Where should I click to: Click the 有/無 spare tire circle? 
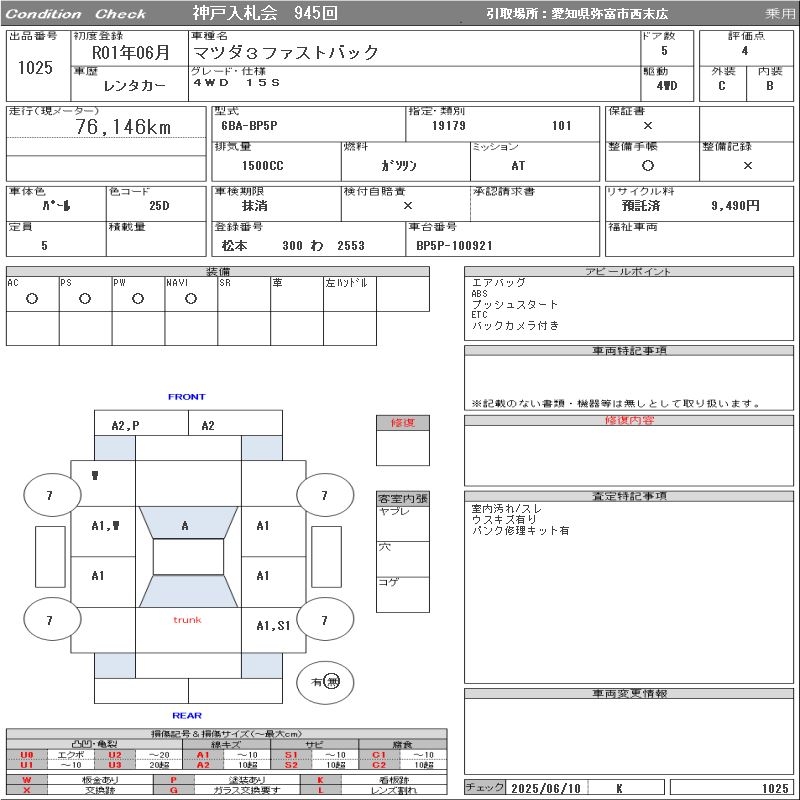point(325,682)
